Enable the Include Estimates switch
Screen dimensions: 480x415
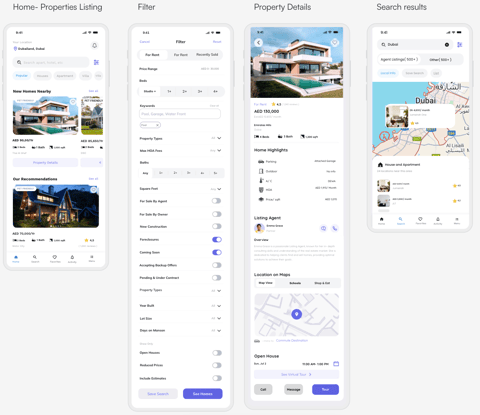[x=217, y=378]
